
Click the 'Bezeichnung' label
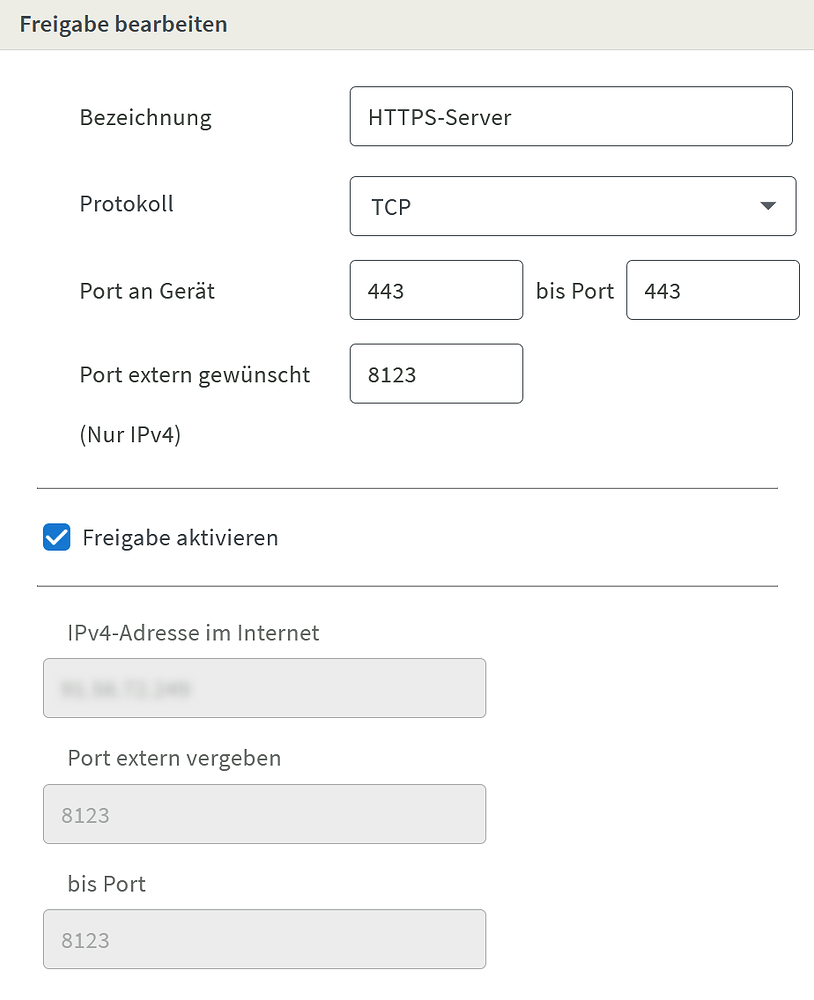click(146, 117)
